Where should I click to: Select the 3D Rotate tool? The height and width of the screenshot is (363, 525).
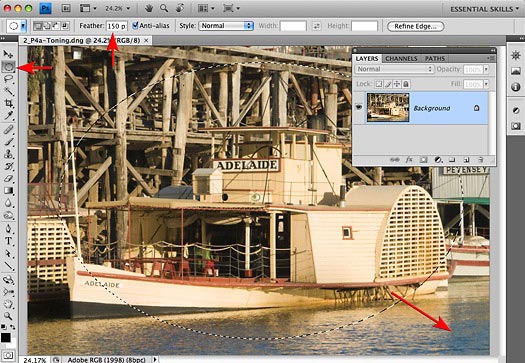(x=8, y=280)
